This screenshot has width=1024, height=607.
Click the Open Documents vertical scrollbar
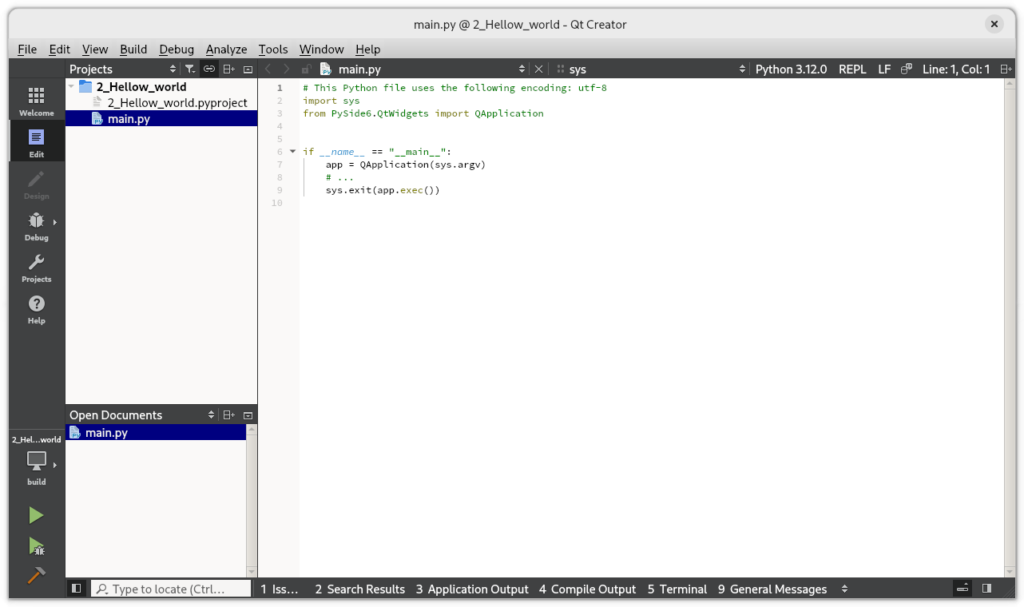pos(251,500)
